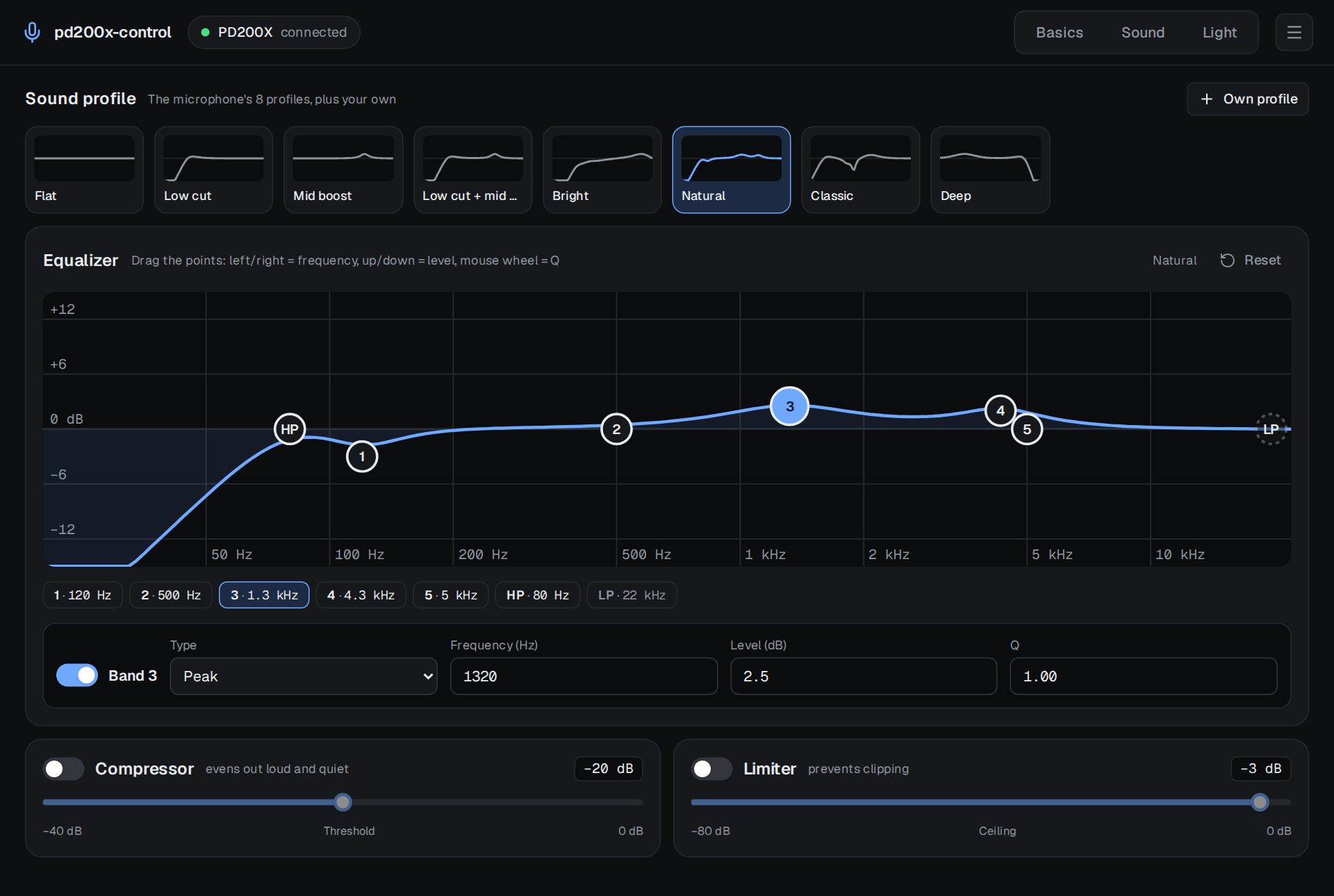Open the band Type dropdown
This screenshot has height=896, width=1334.
pyautogui.click(x=304, y=677)
